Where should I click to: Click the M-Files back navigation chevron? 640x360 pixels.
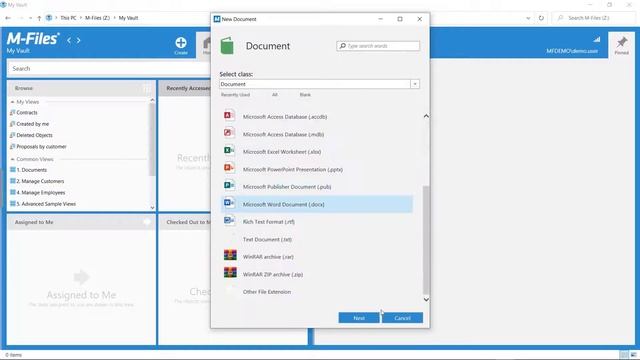pos(69,40)
